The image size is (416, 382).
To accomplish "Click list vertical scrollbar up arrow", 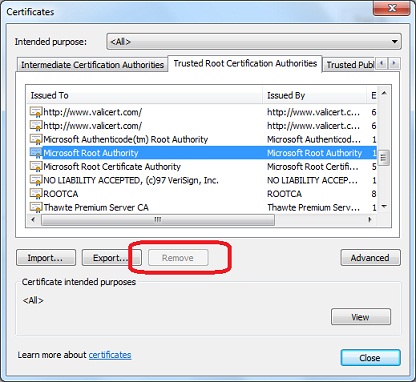I will coord(384,93).
